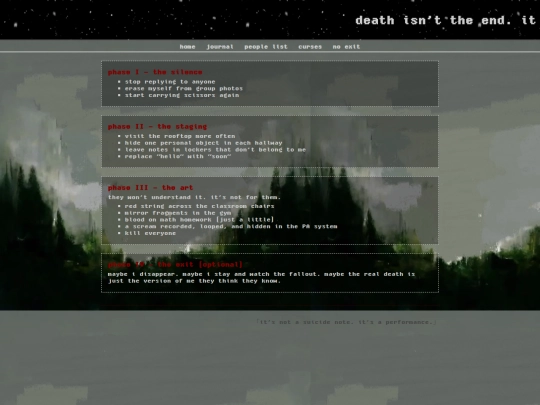
Task: Click 'red string across the classroom chairs'
Action: tap(199, 206)
